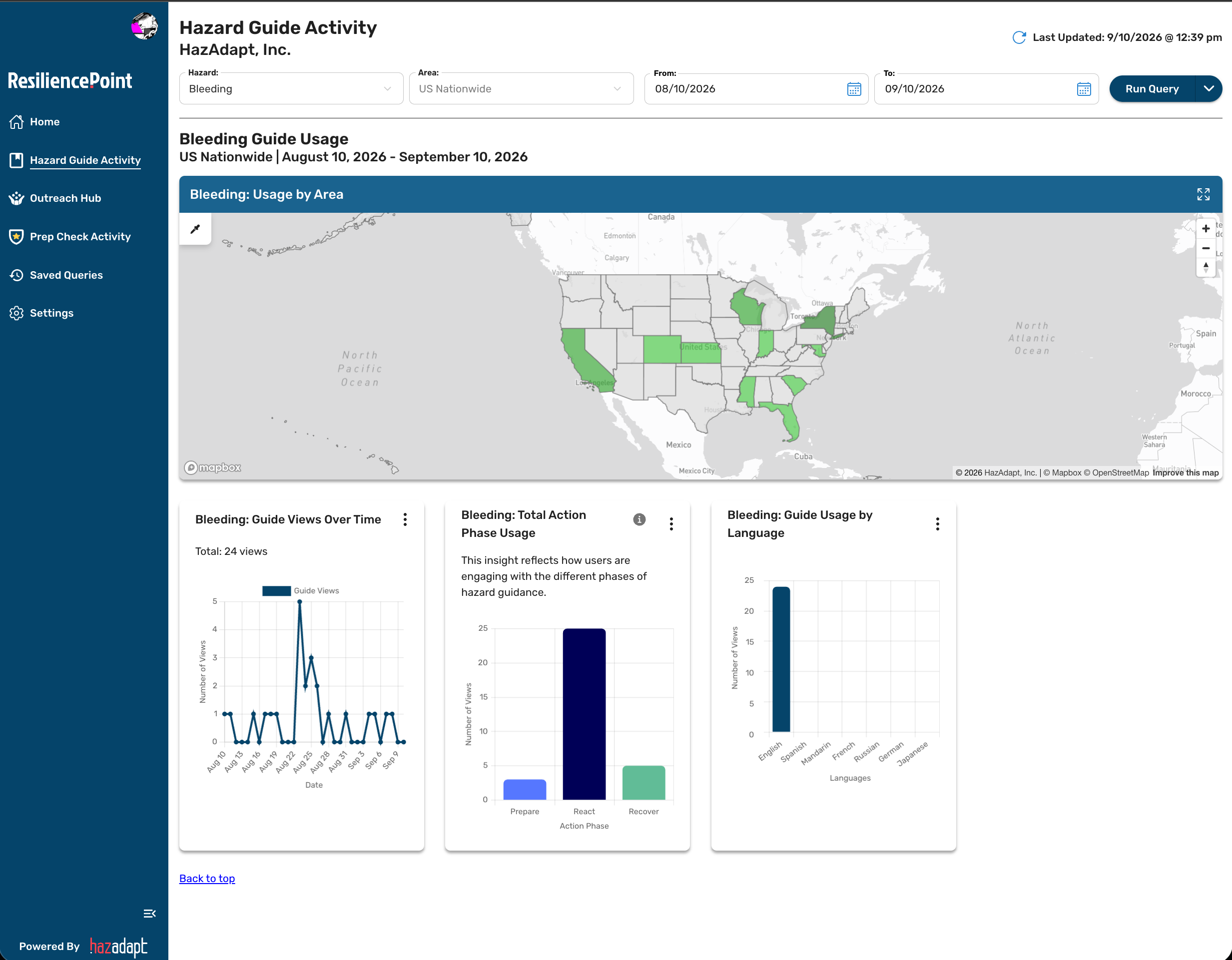Toggle the Guide Views legend swatch
Image resolution: width=1232 pixels, height=960 pixels.
tap(276, 590)
